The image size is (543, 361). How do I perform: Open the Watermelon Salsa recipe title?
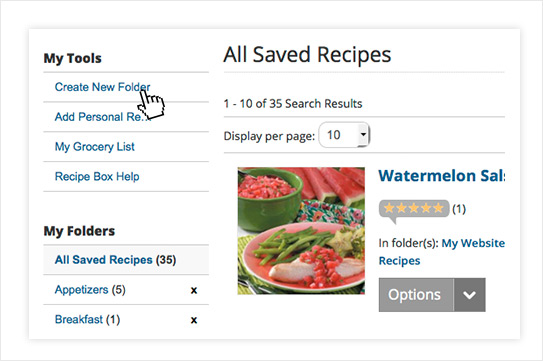[x=442, y=176]
